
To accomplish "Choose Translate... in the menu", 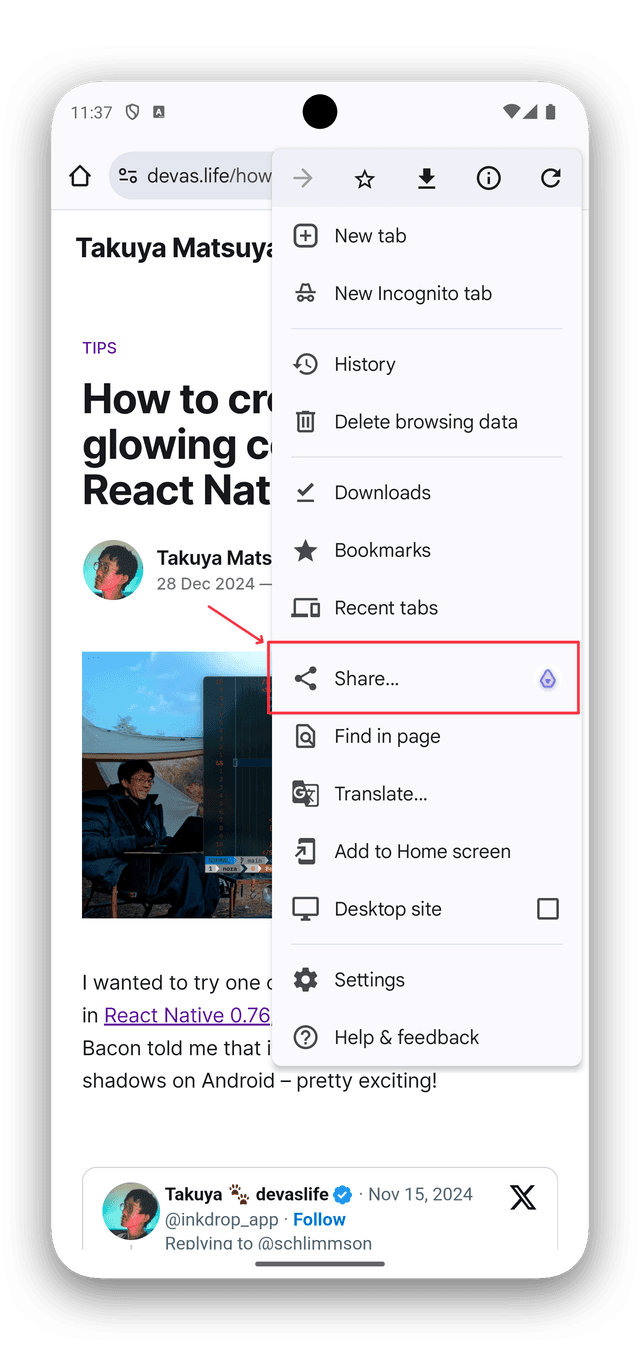I will (380, 794).
